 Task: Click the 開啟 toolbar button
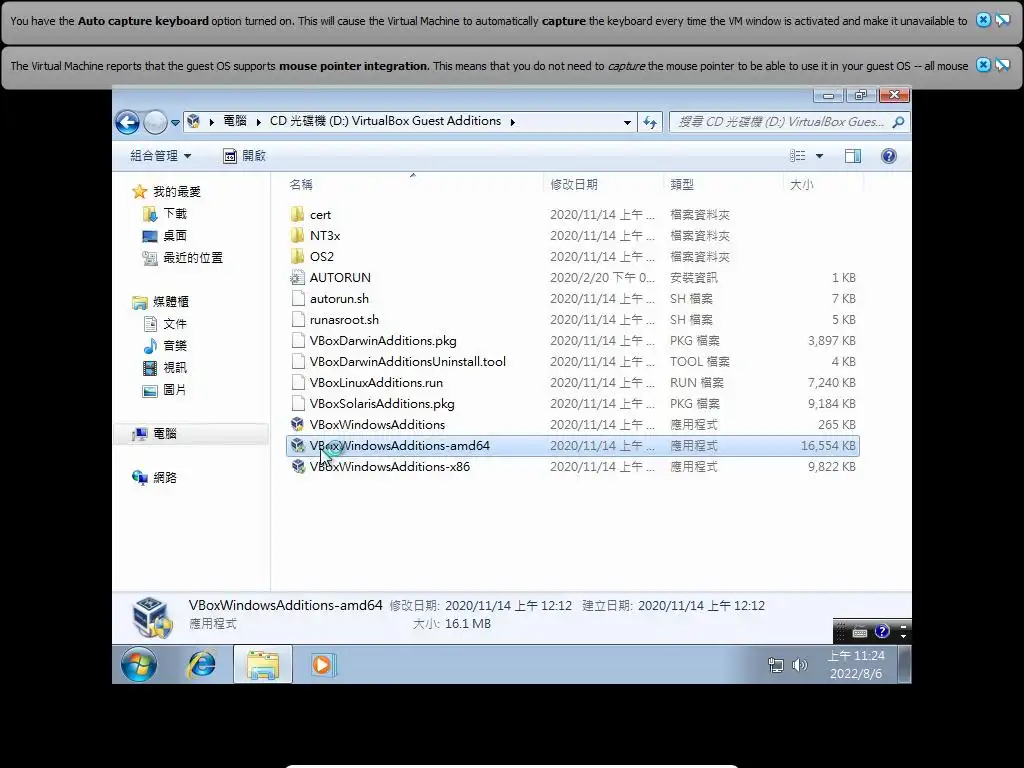click(x=245, y=156)
